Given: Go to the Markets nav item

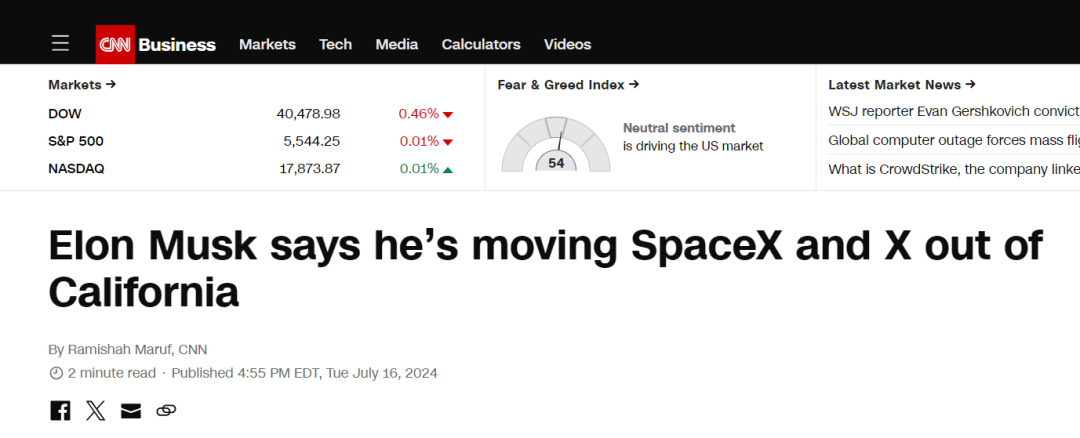Looking at the screenshot, I should pos(267,44).
